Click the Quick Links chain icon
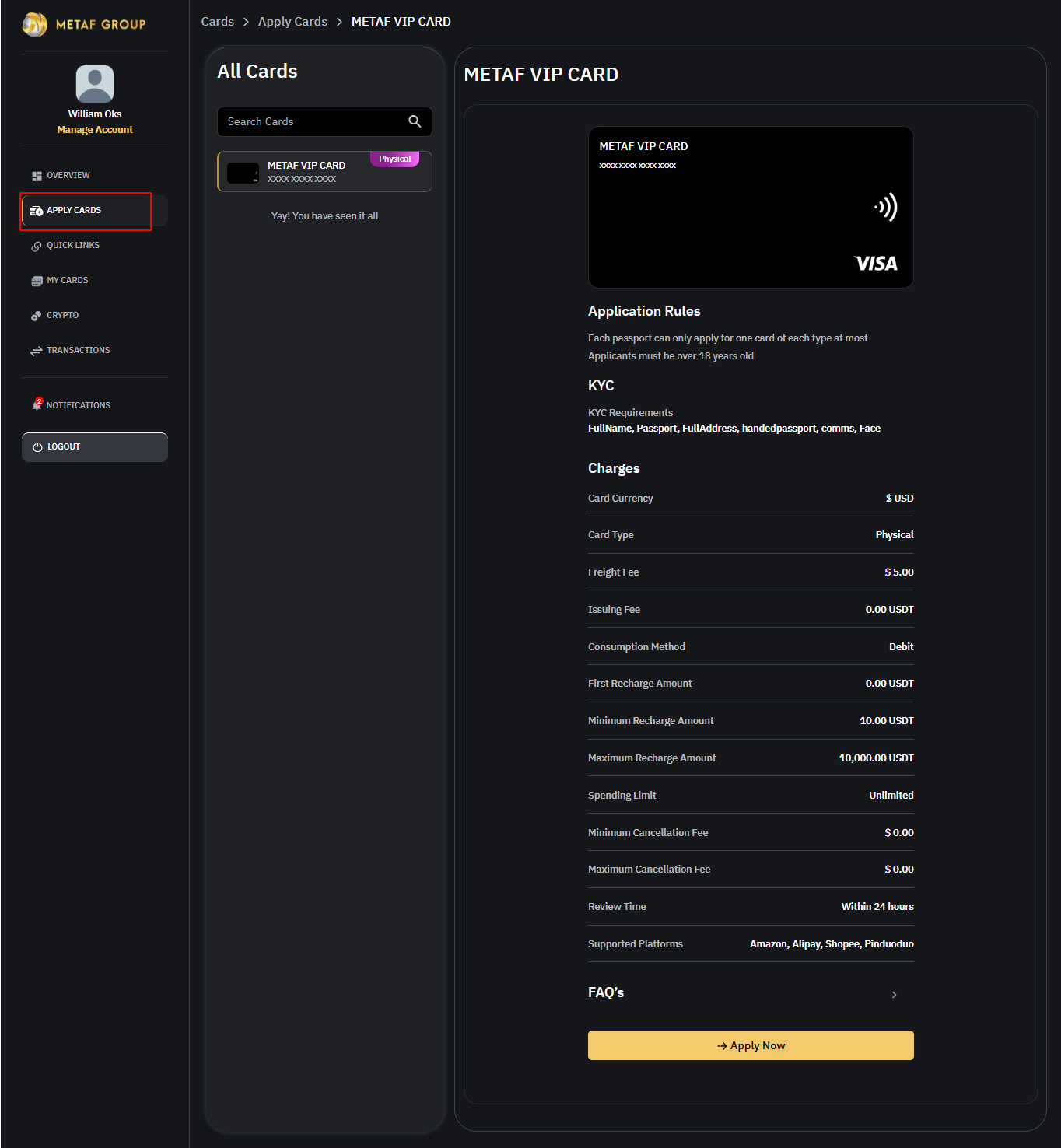 tap(37, 247)
